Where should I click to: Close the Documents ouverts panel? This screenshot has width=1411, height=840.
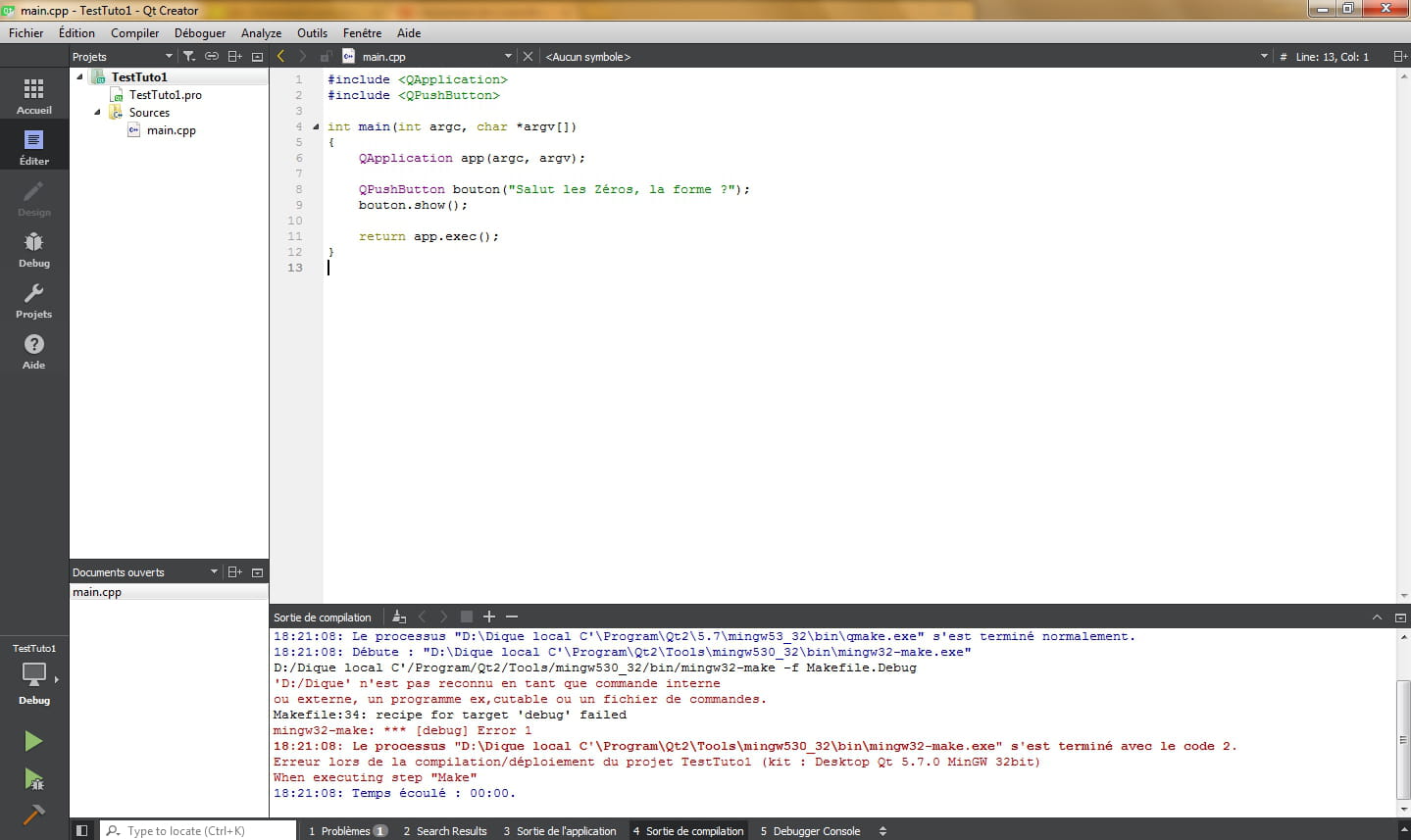(x=258, y=572)
